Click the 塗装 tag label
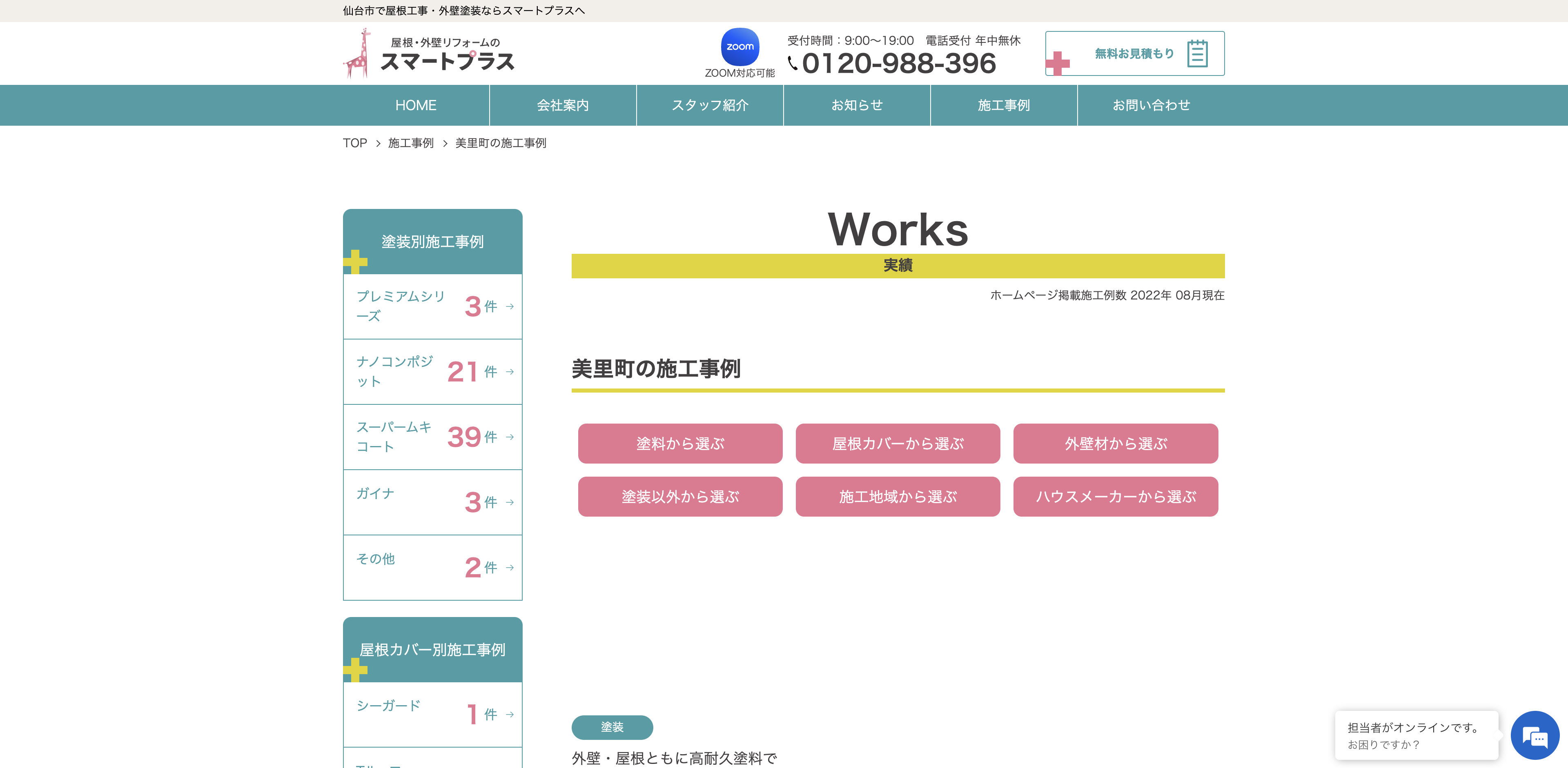The image size is (1568, 768). click(612, 727)
